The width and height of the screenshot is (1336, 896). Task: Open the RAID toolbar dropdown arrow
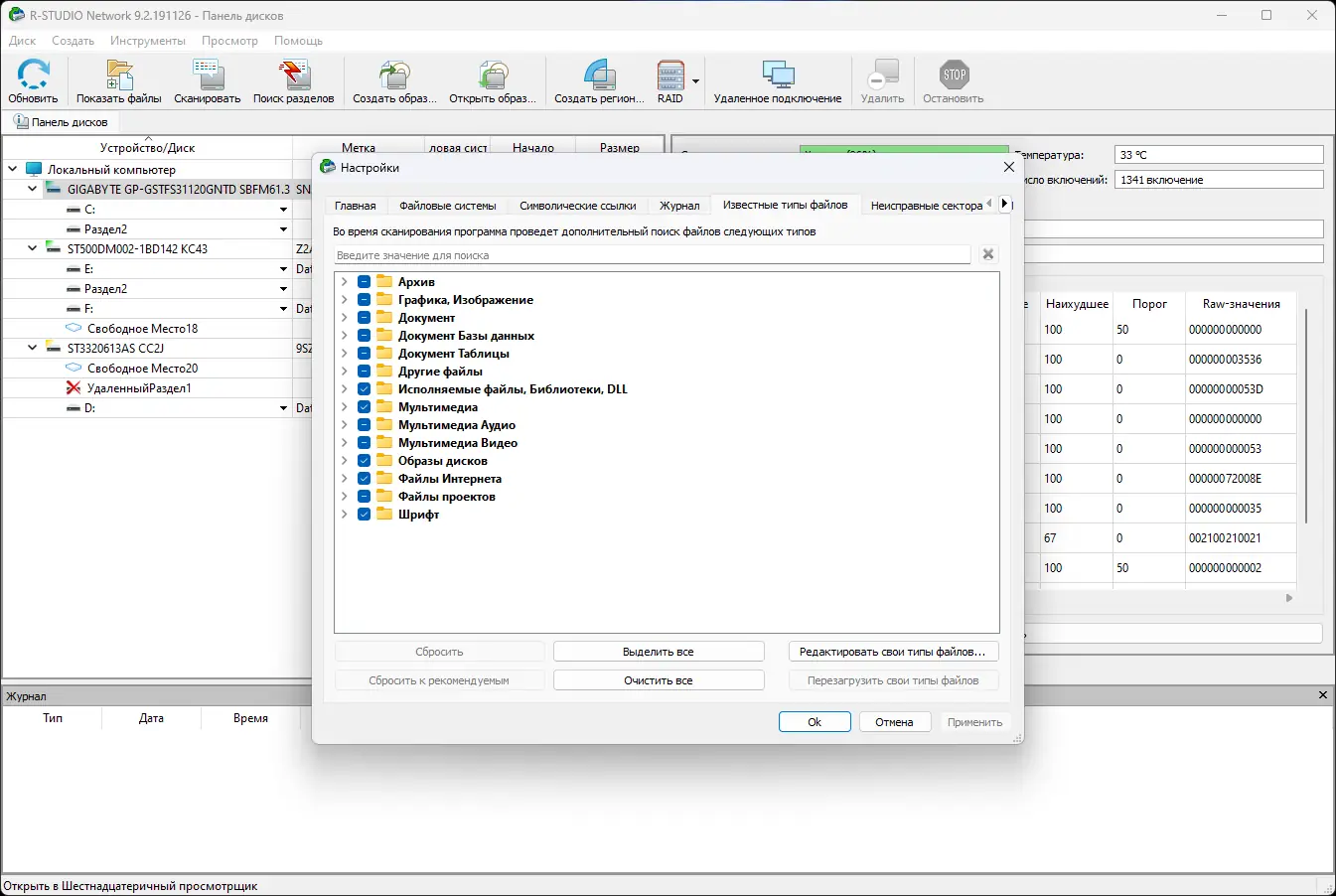(695, 81)
